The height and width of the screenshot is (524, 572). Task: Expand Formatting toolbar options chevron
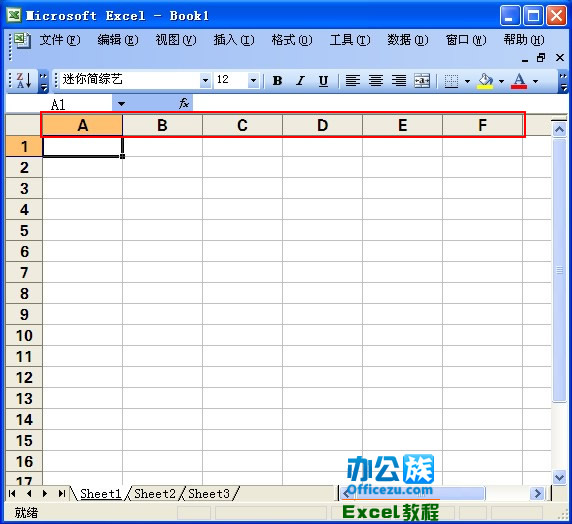pos(564,81)
